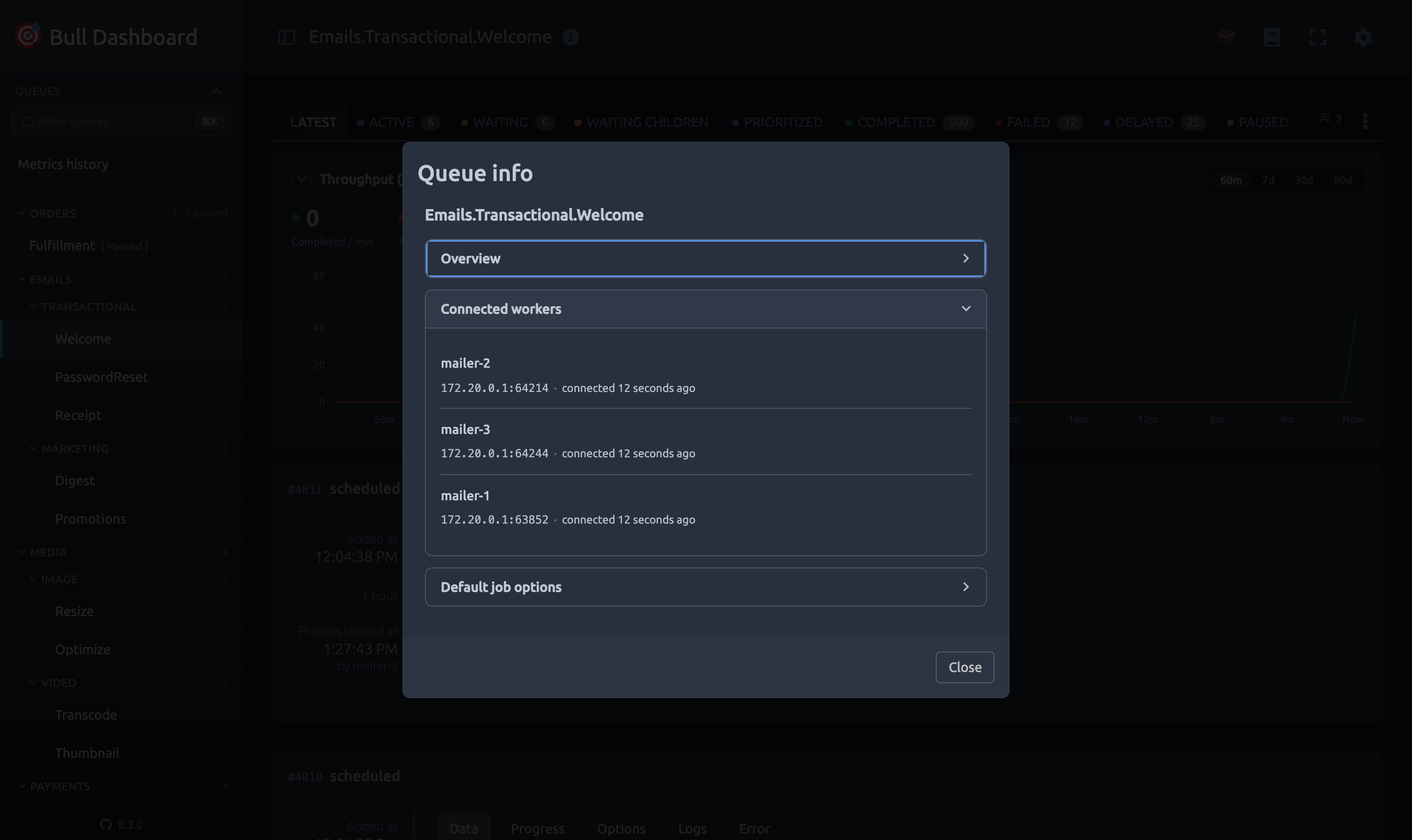Switch to the WAITING CHILDREN tab

[x=641, y=122]
